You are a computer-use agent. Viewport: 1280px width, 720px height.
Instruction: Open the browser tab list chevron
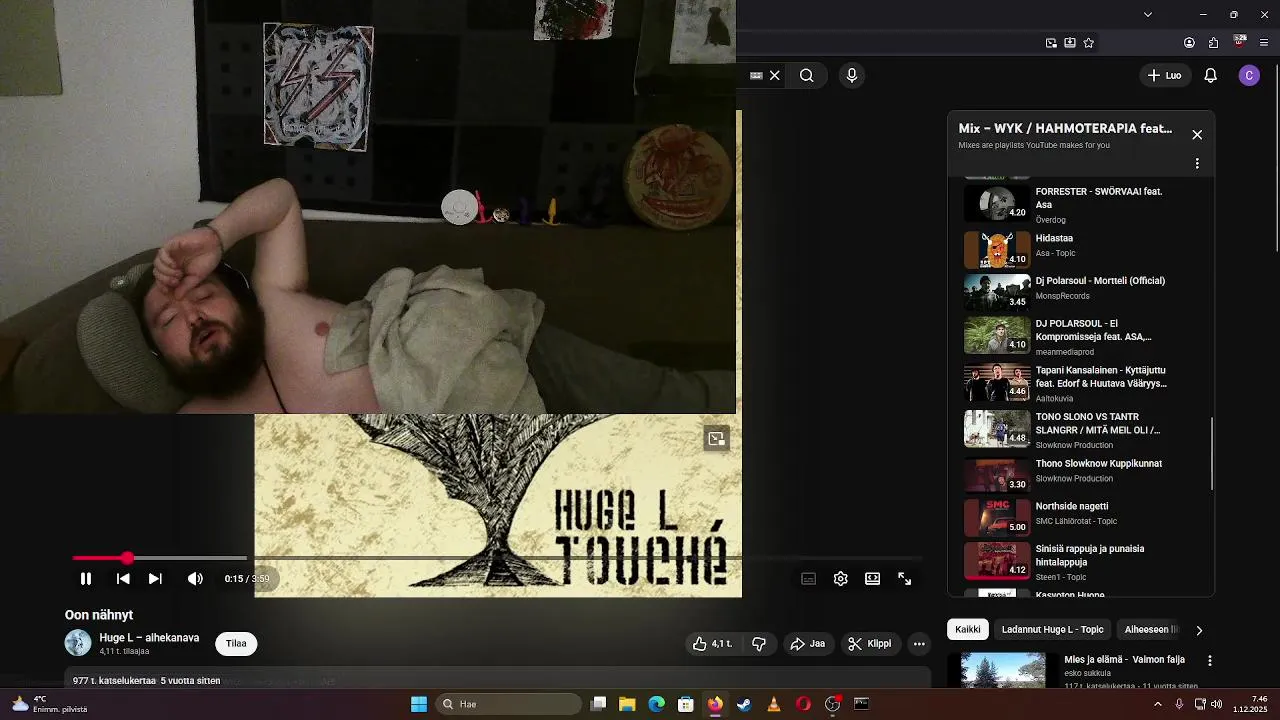1147,14
